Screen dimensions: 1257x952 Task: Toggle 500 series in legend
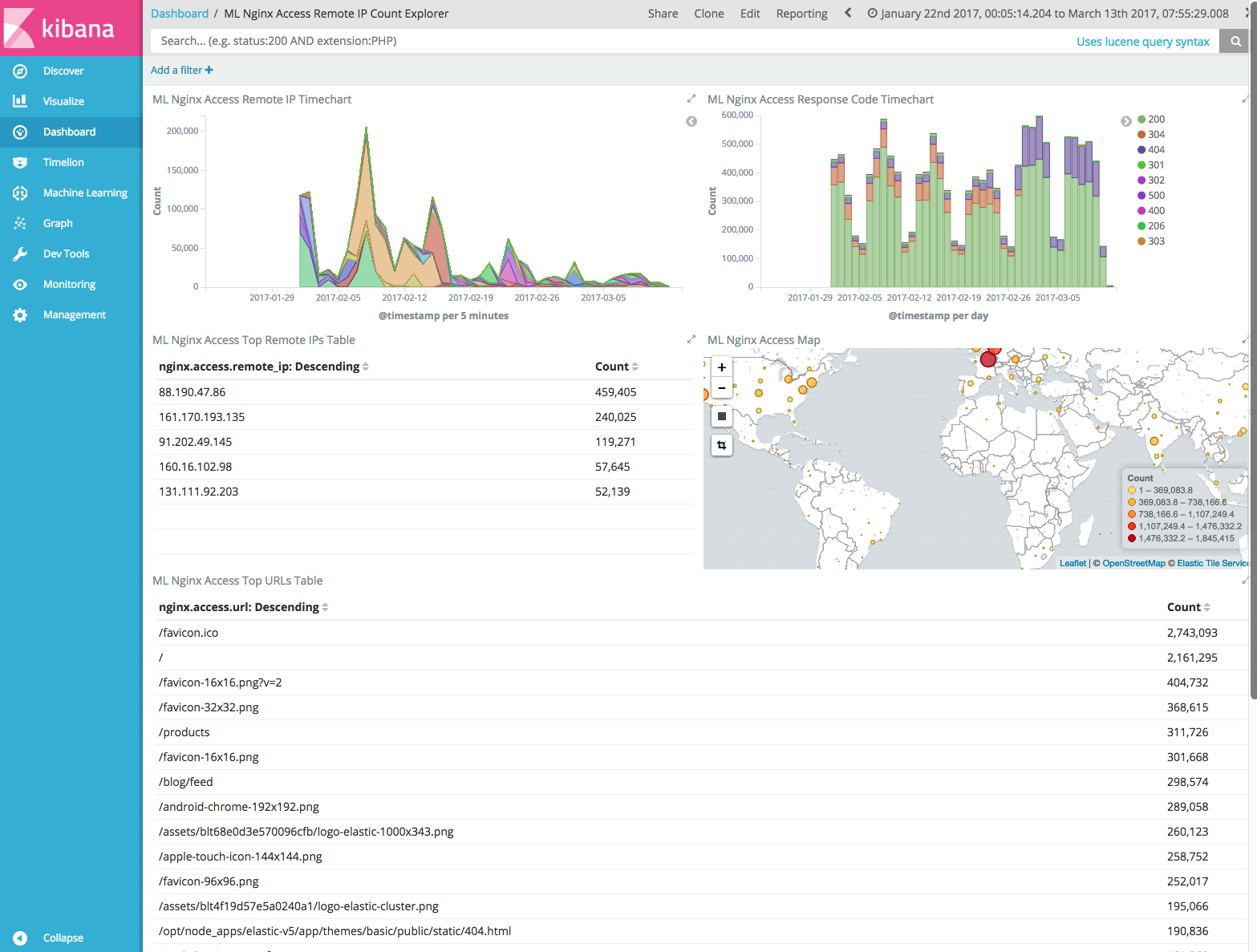[x=1151, y=196]
